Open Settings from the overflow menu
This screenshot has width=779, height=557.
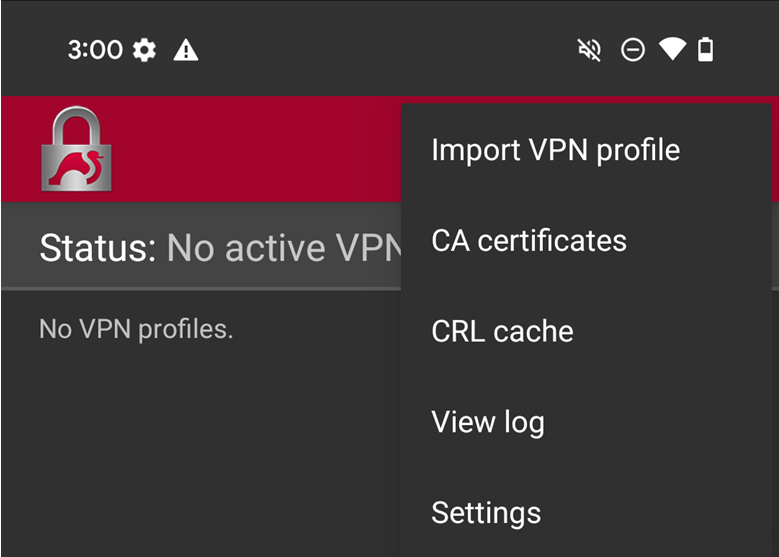[x=486, y=512]
